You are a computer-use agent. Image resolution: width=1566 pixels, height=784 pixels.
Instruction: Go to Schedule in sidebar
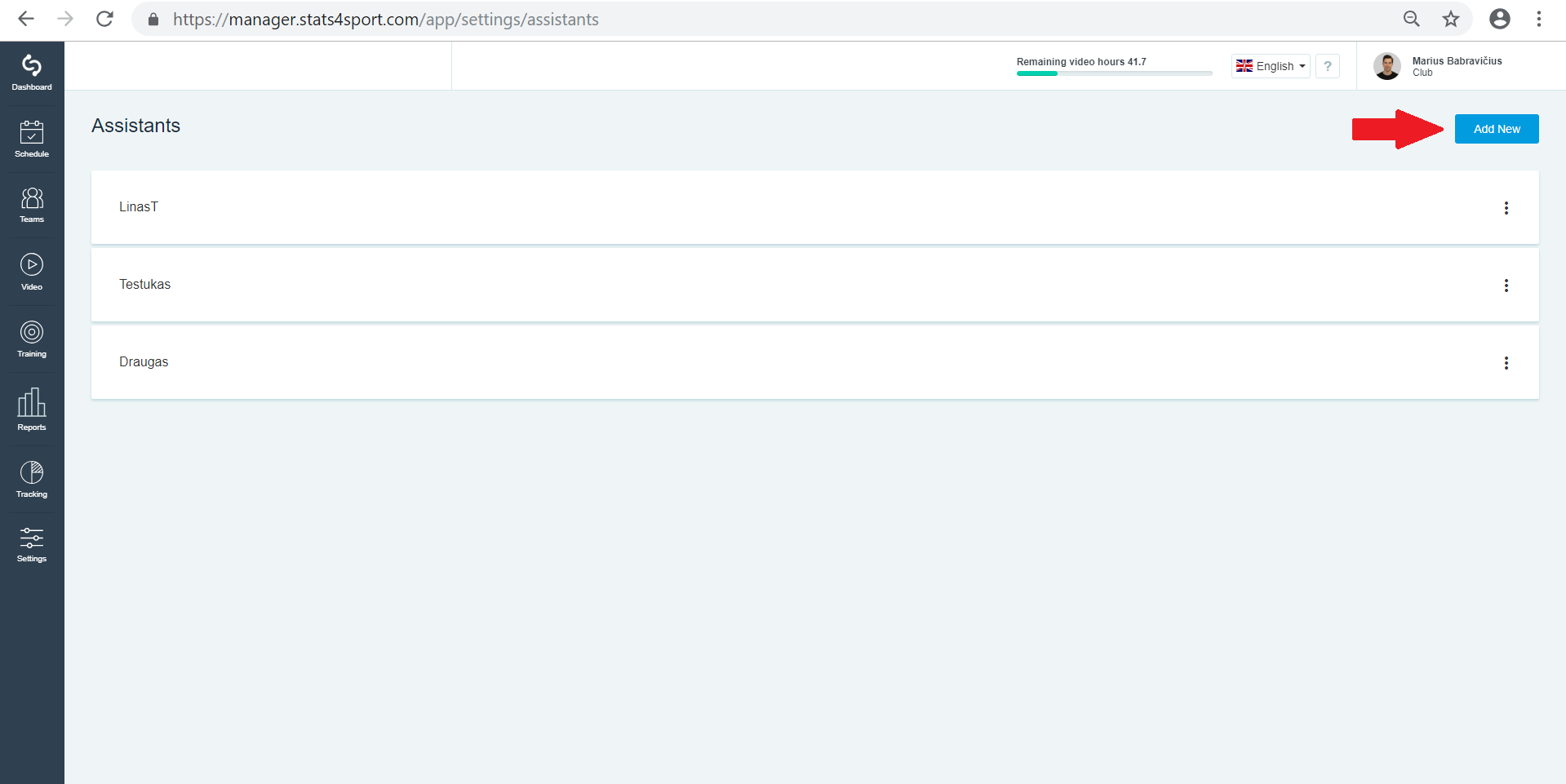32,140
